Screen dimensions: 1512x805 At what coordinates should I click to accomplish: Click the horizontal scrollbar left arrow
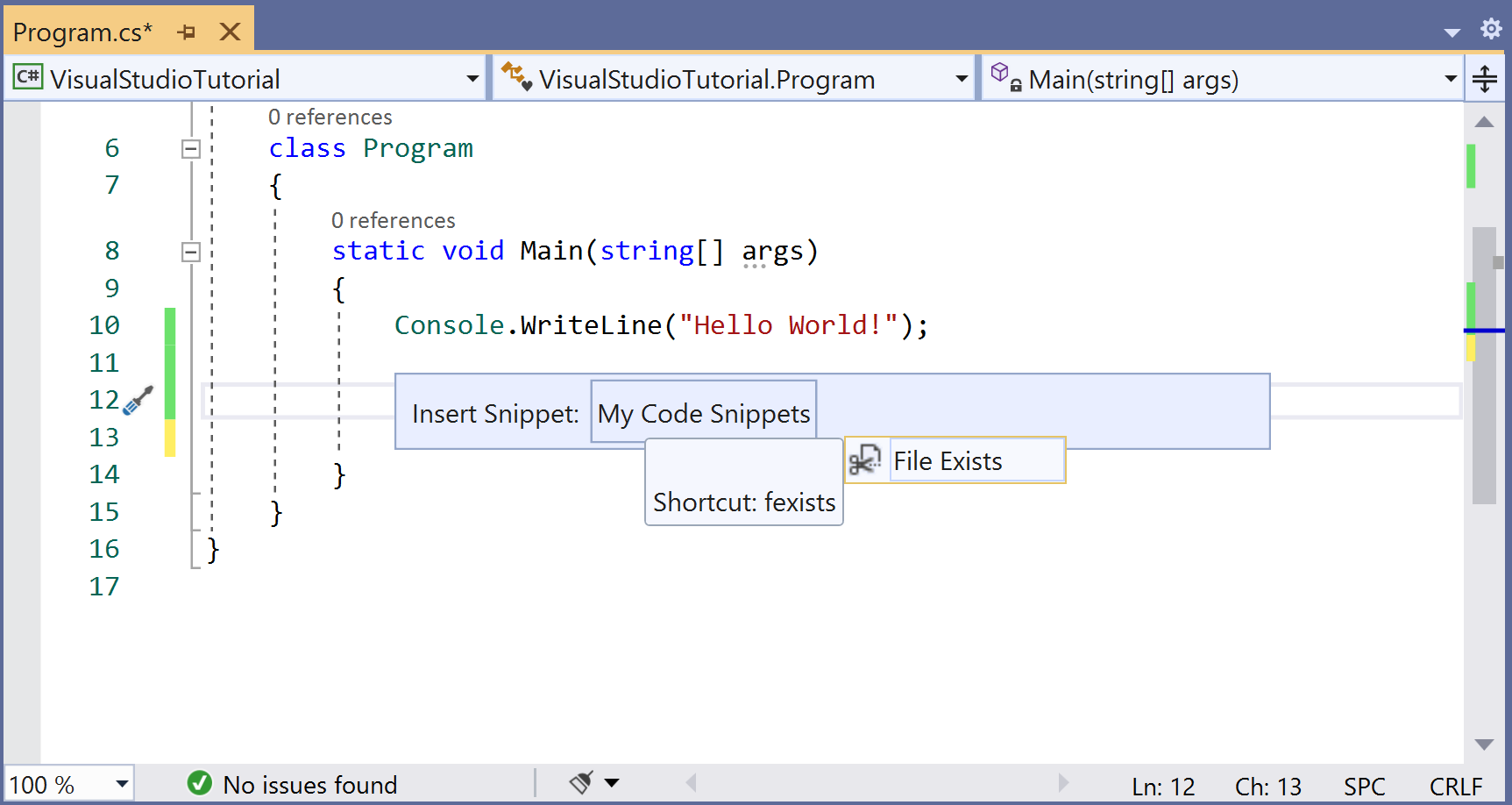tap(691, 783)
